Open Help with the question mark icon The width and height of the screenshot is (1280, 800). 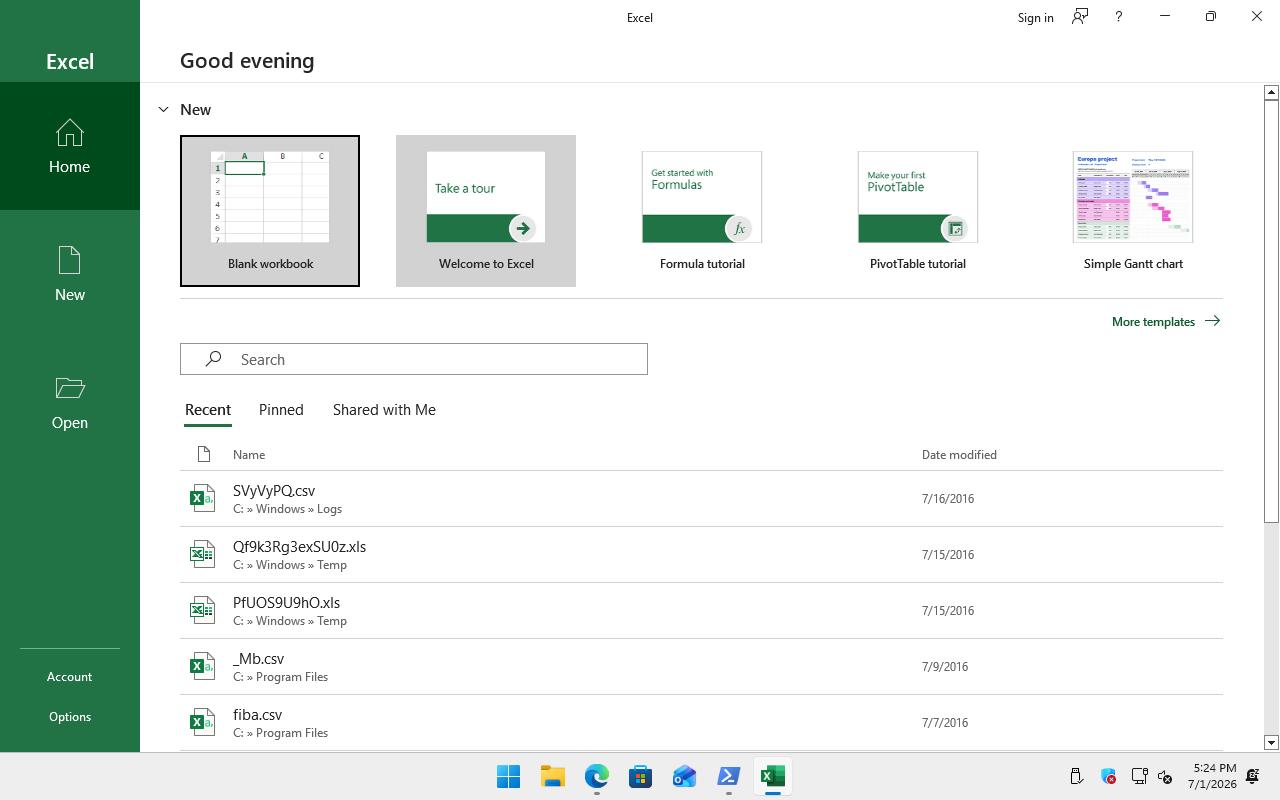pos(1118,17)
